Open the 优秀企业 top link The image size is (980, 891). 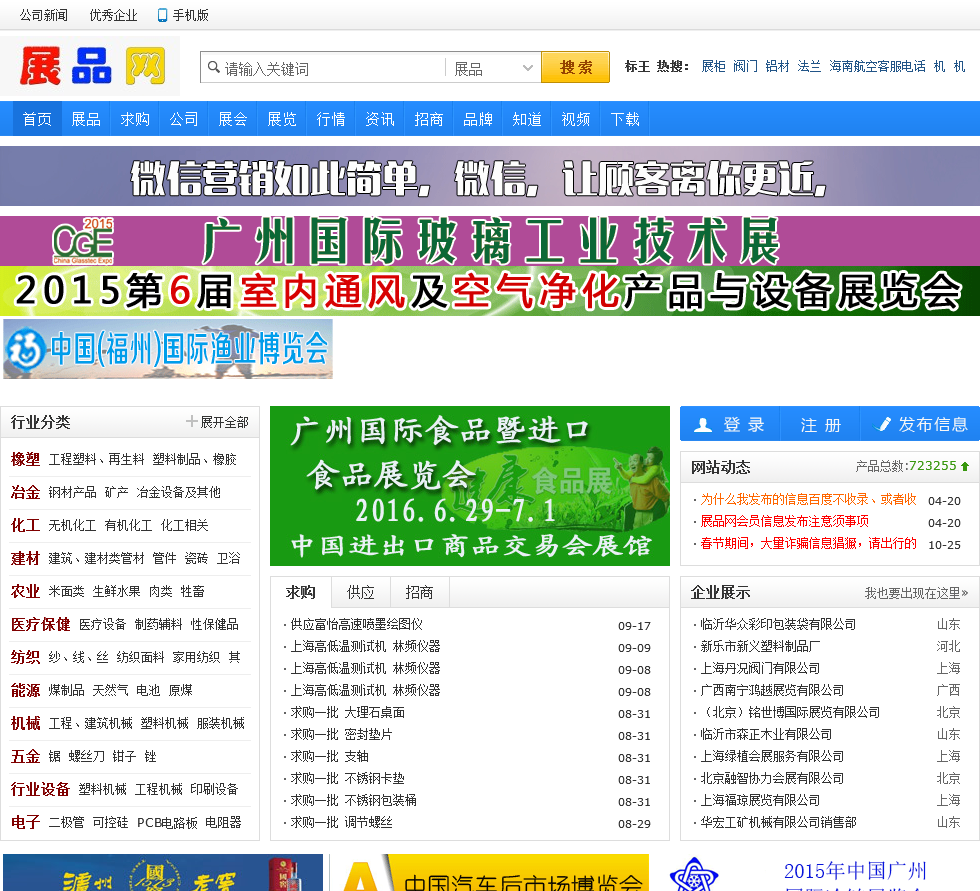click(x=113, y=15)
